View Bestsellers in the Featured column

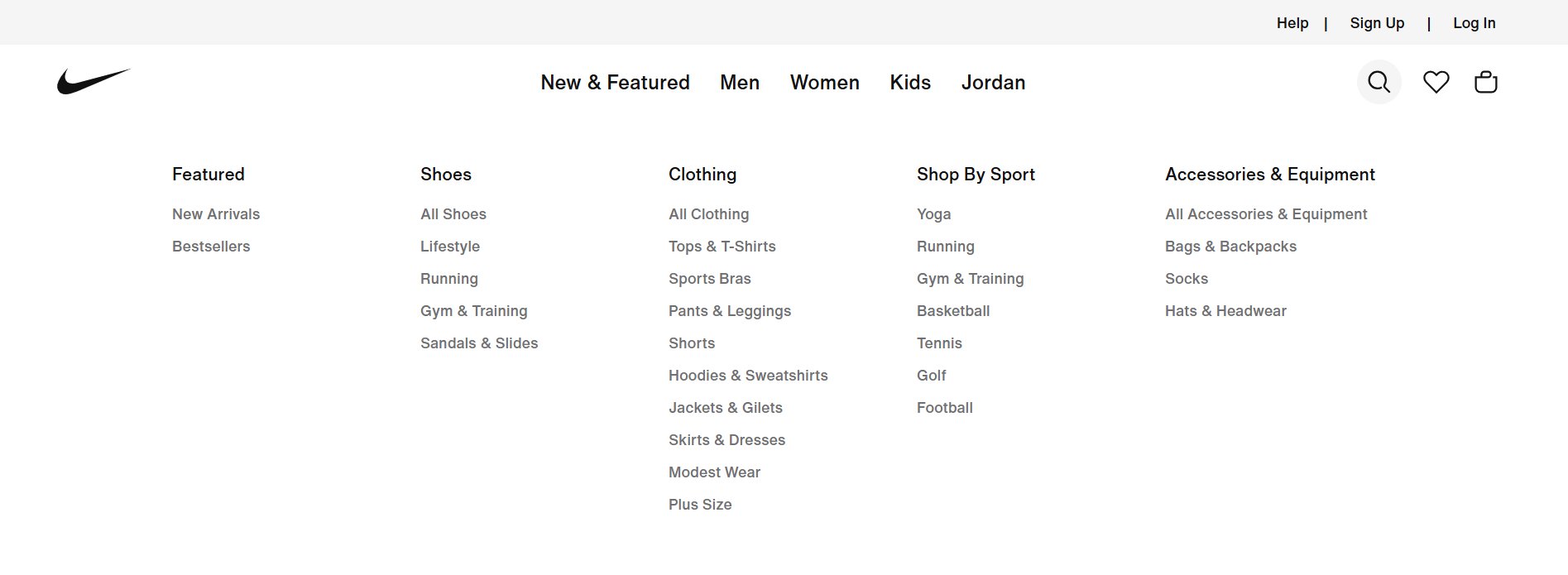(x=210, y=246)
